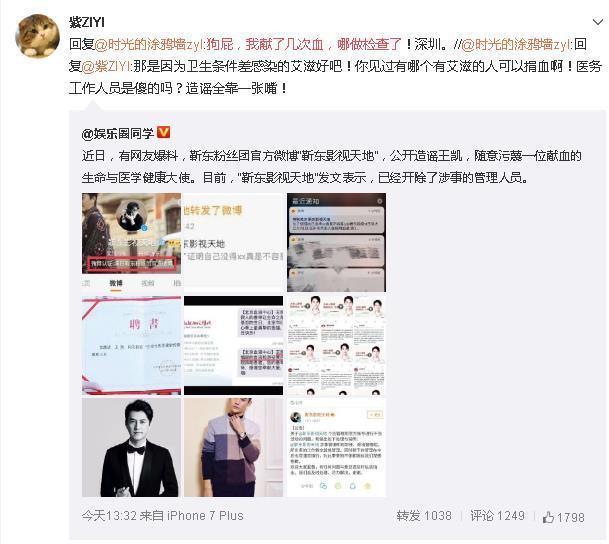View the chat messages screenshot thumbnail

[233, 345]
